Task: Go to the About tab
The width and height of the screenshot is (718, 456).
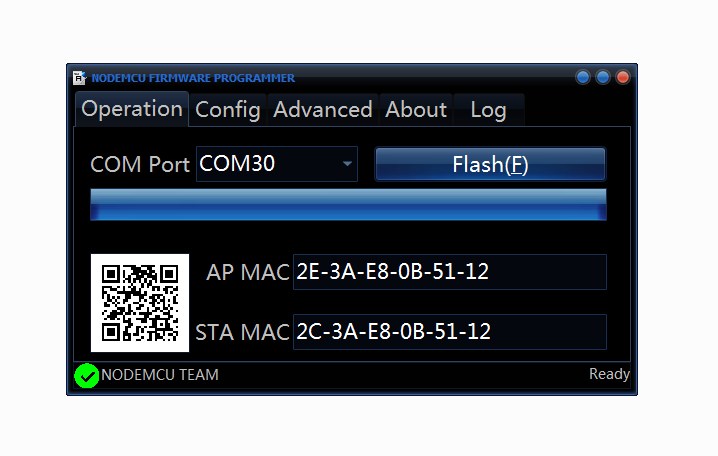Action: pos(416,110)
